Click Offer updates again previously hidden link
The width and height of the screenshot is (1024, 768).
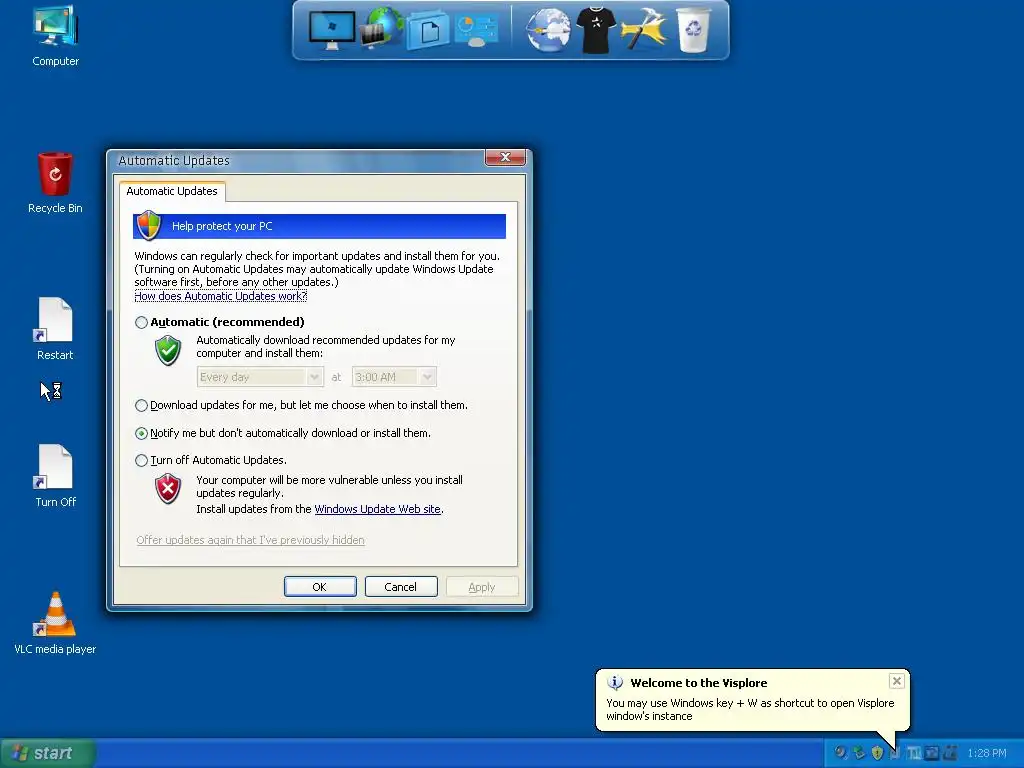tap(250, 539)
